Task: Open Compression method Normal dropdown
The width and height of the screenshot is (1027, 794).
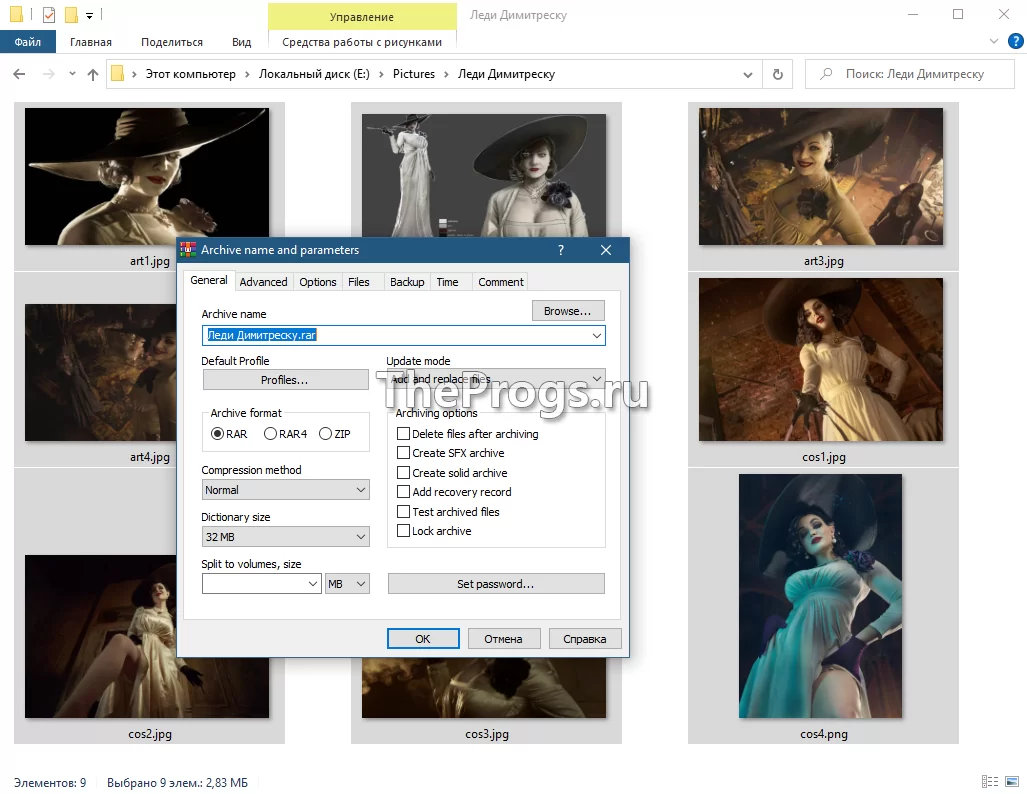Action: point(286,490)
